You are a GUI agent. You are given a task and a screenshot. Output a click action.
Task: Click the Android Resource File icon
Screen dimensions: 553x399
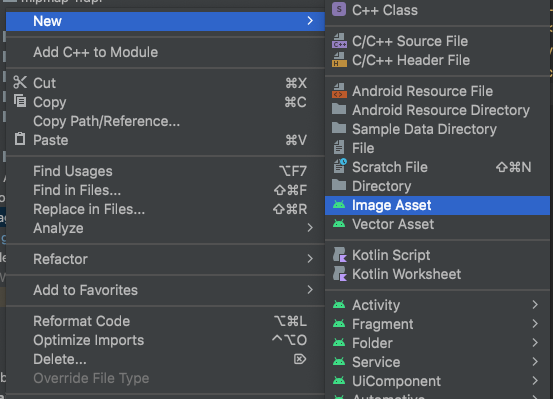pyautogui.click(x=339, y=91)
